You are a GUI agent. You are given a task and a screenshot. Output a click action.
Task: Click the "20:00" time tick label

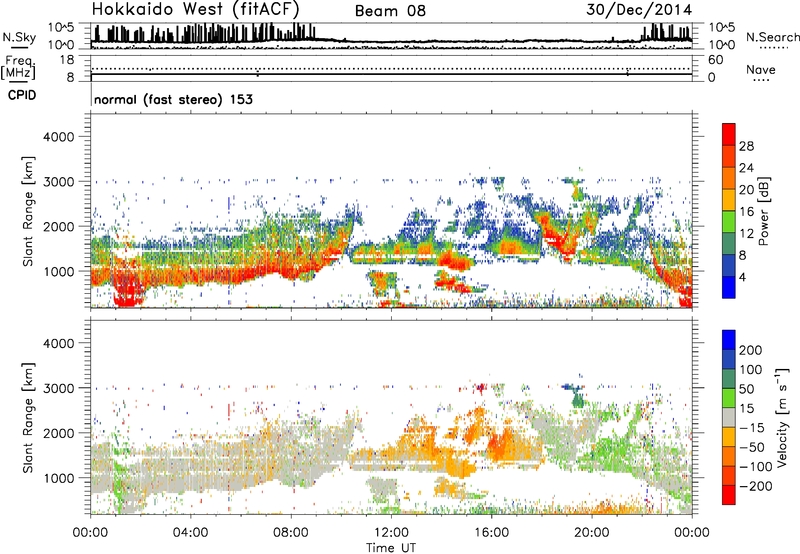pos(591,533)
